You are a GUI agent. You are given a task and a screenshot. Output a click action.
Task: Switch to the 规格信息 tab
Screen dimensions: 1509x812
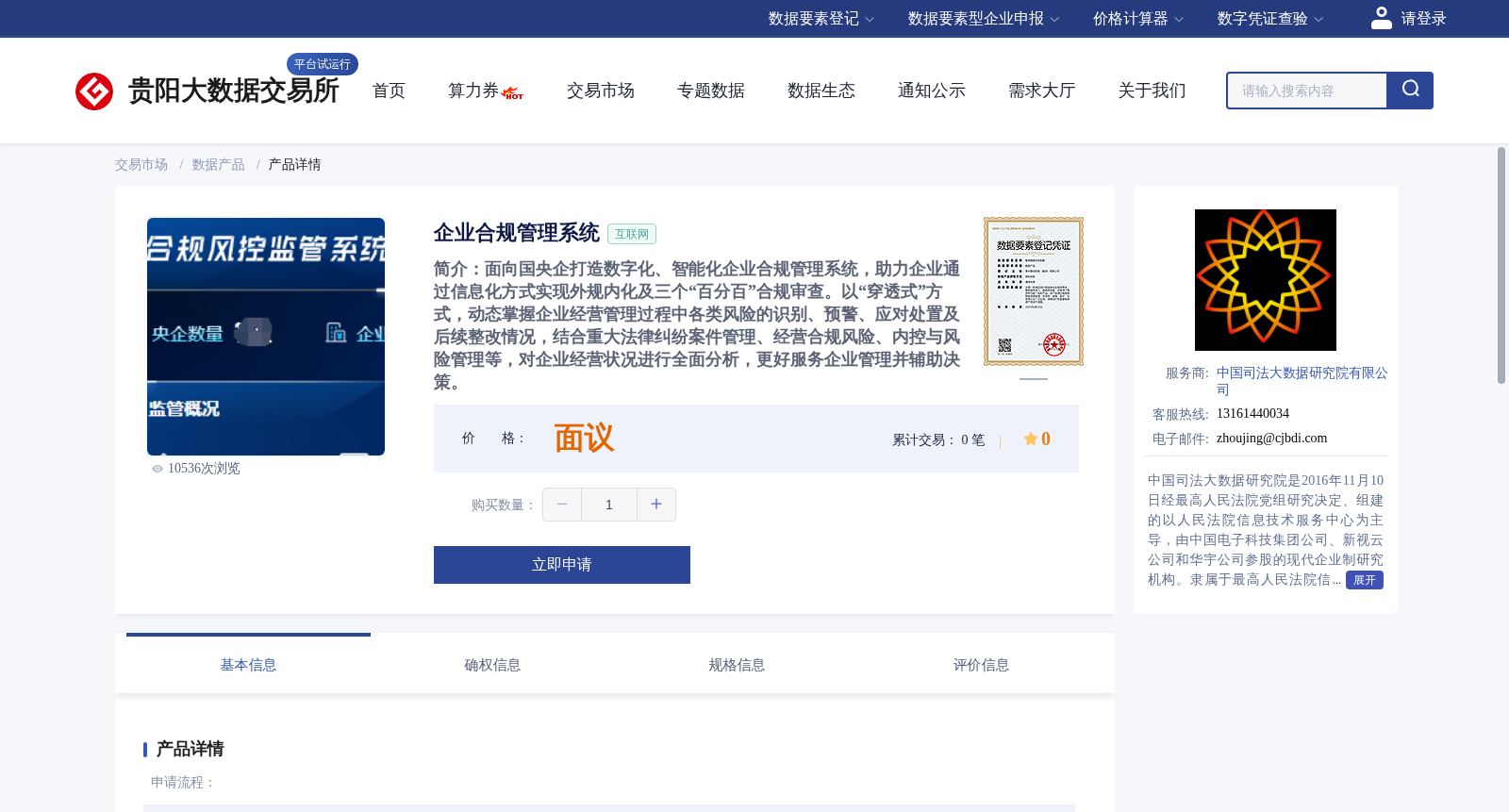coord(737,665)
